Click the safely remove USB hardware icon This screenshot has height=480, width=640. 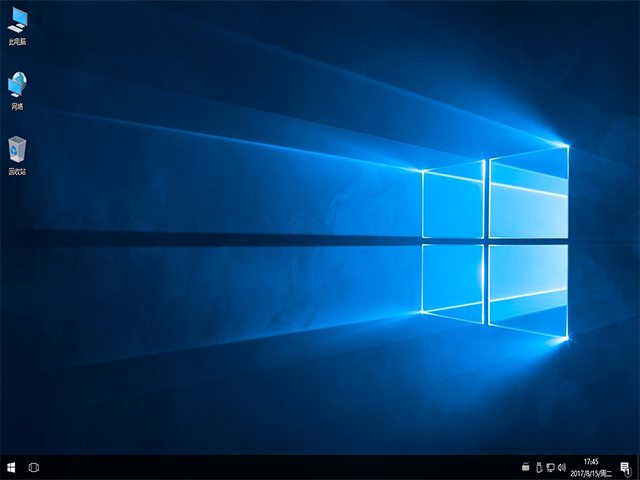[x=538, y=467]
